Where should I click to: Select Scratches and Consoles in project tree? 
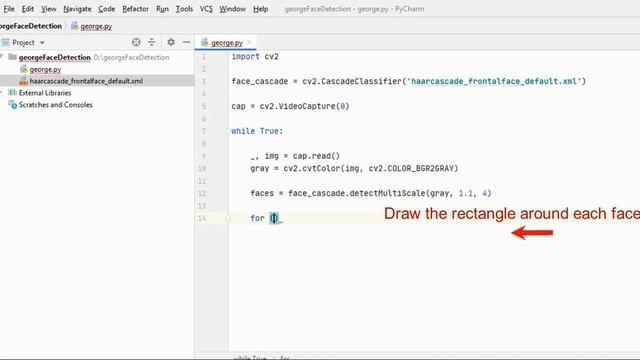56,104
